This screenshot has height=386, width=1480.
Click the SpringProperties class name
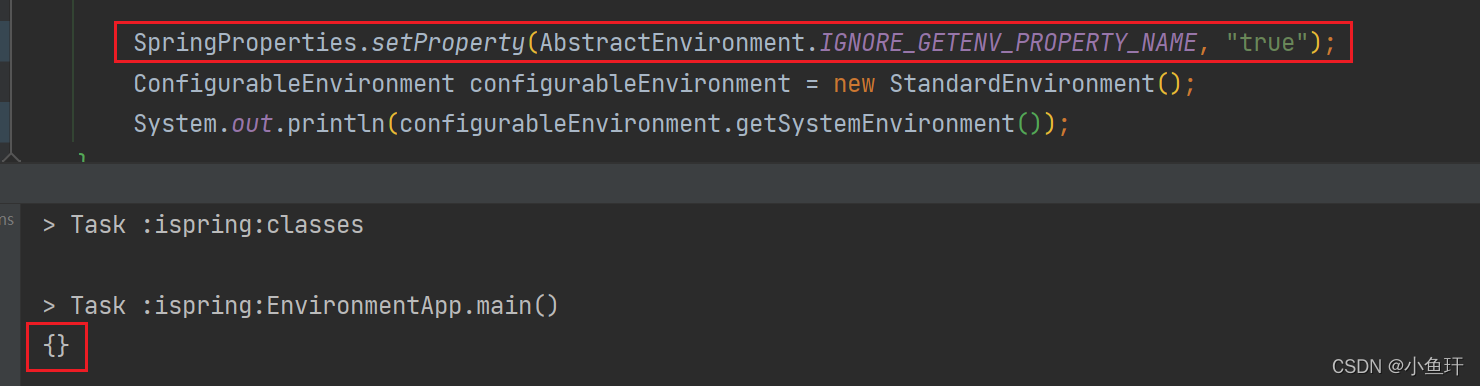[x=245, y=43]
